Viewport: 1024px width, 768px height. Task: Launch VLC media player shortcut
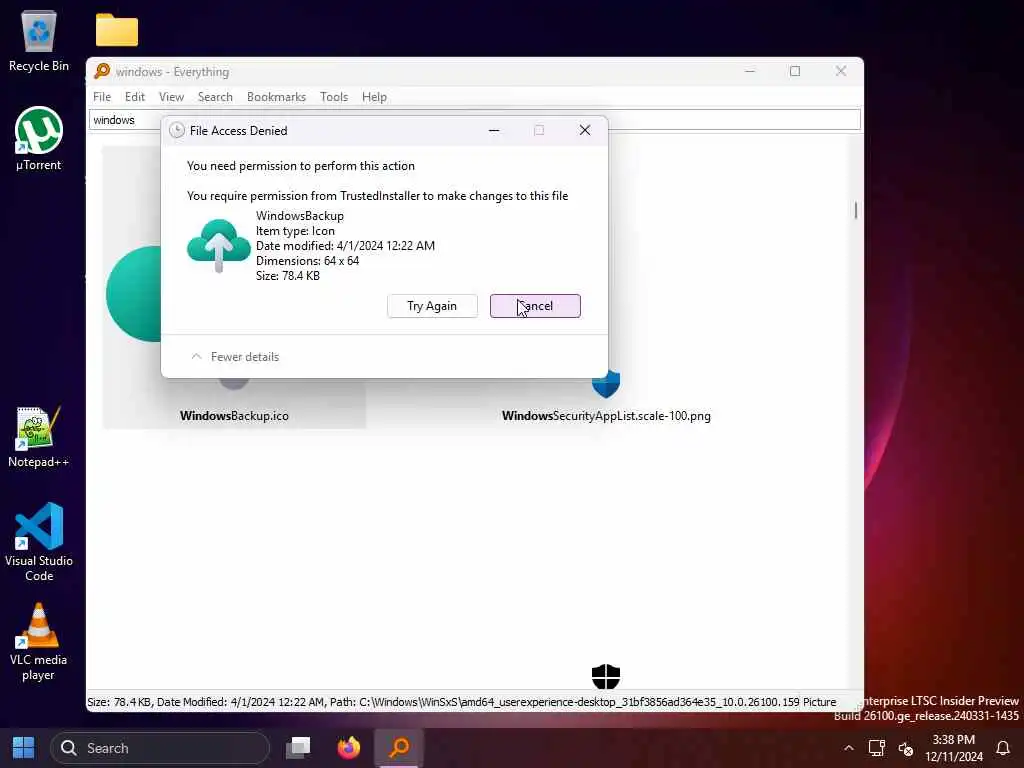(39, 641)
